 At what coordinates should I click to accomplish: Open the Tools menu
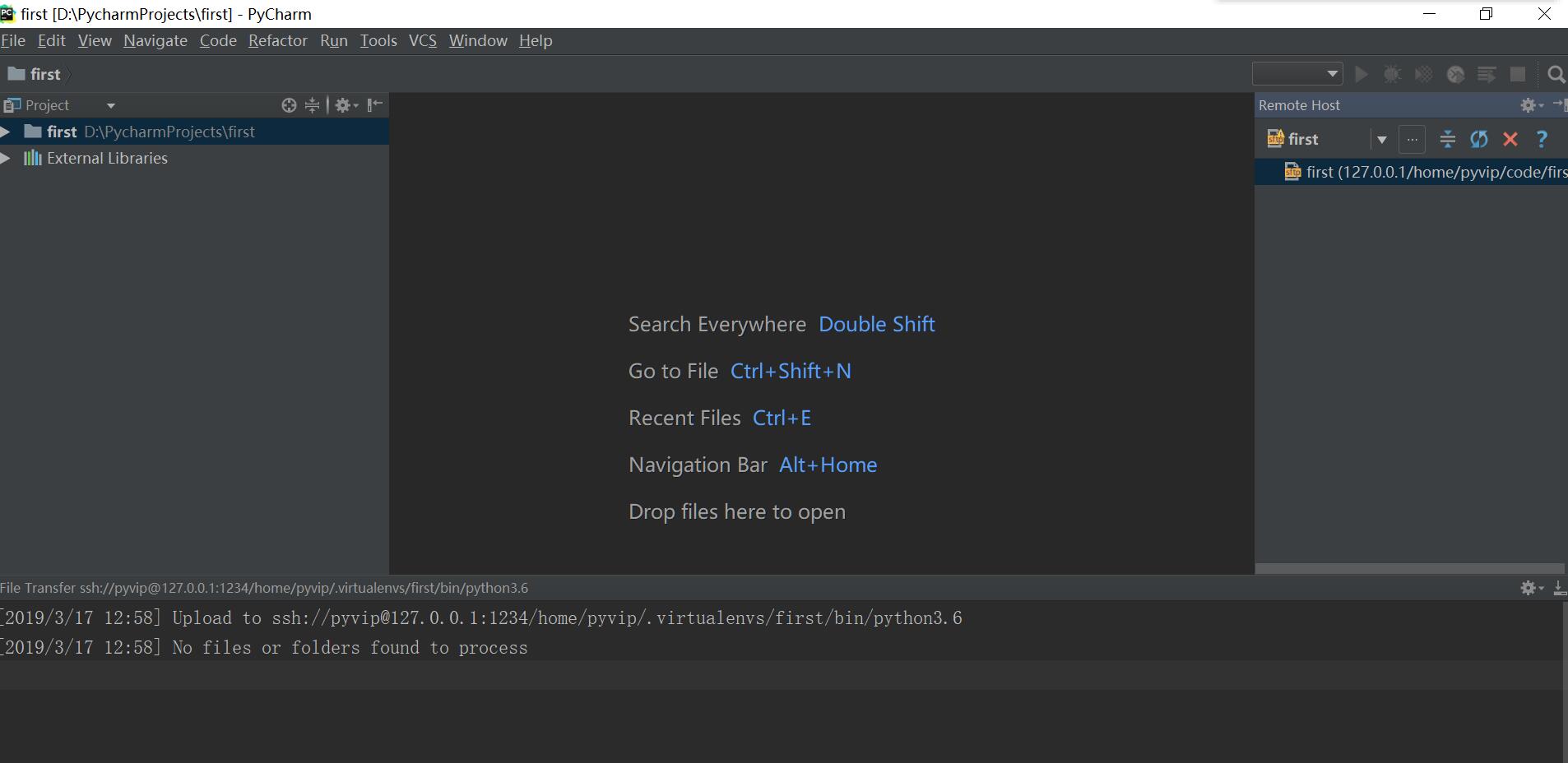click(378, 40)
